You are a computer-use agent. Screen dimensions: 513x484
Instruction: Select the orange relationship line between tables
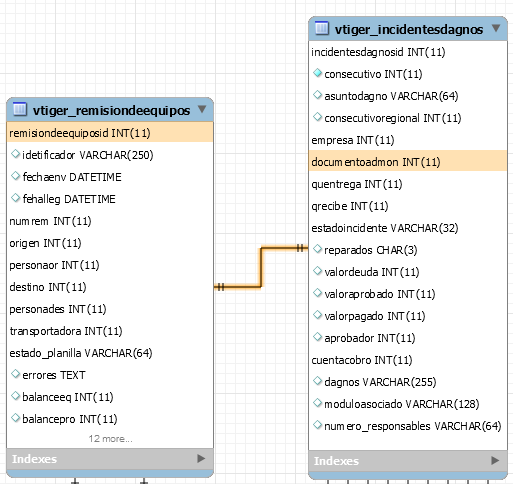(261, 267)
